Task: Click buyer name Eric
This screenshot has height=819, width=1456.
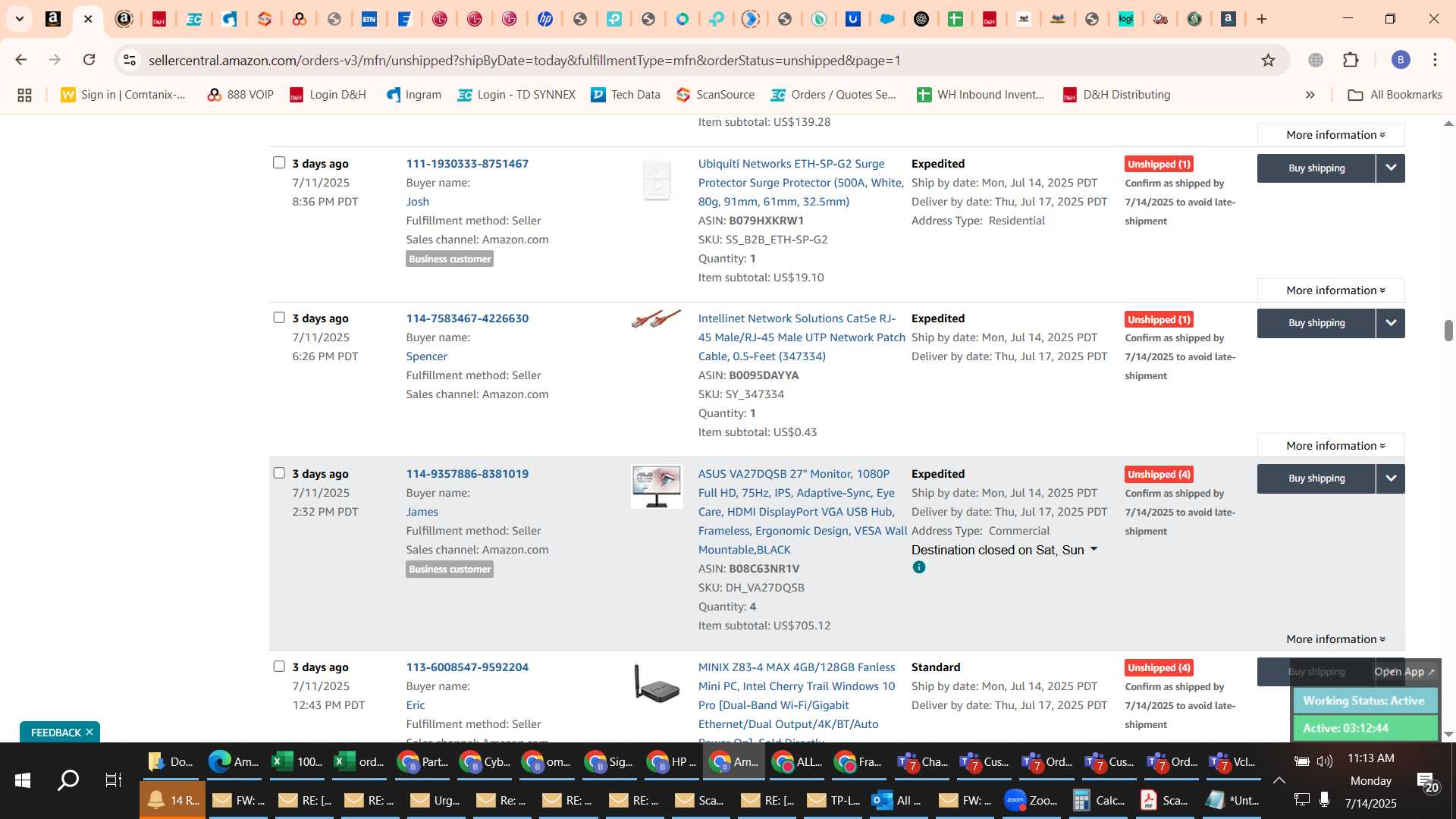Action: [x=415, y=705]
